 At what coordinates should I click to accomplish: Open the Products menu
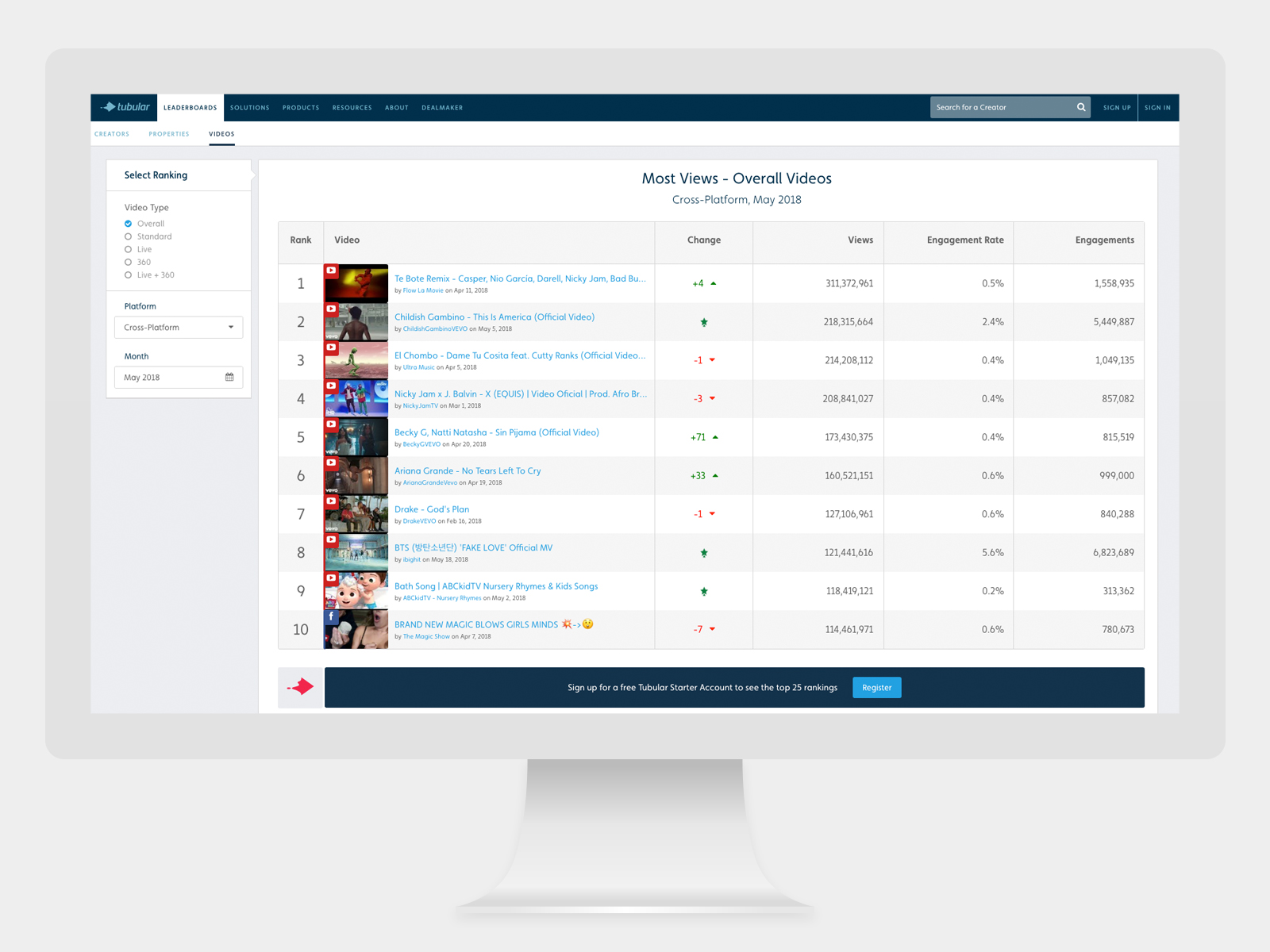301,107
